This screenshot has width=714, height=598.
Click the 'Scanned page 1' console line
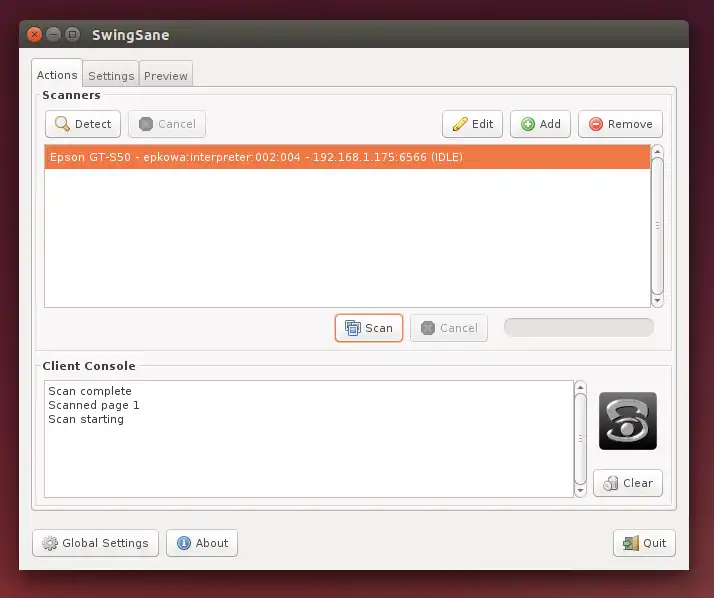(94, 405)
